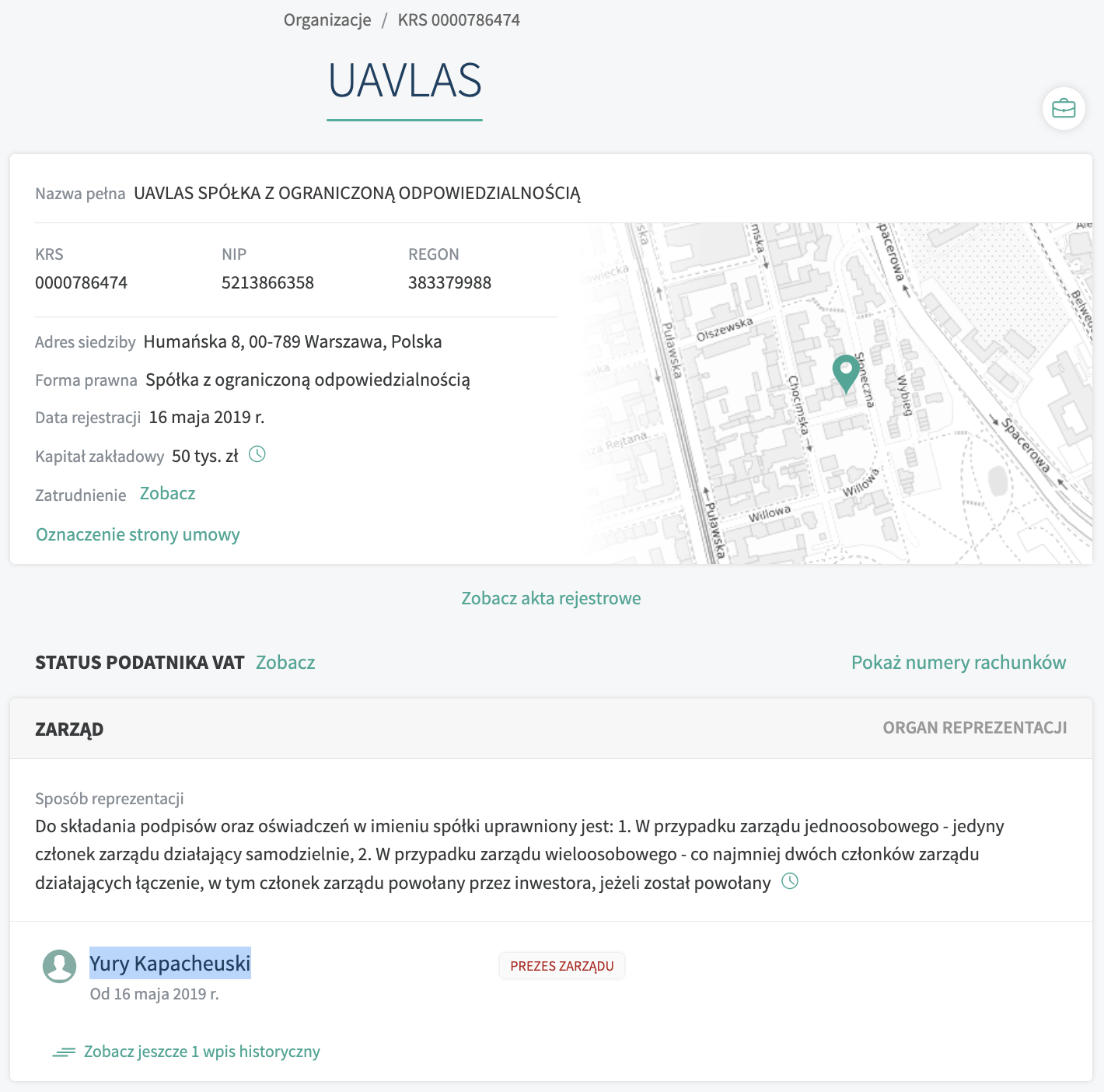Open Yury Kapacheuski's profile name

(x=170, y=964)
